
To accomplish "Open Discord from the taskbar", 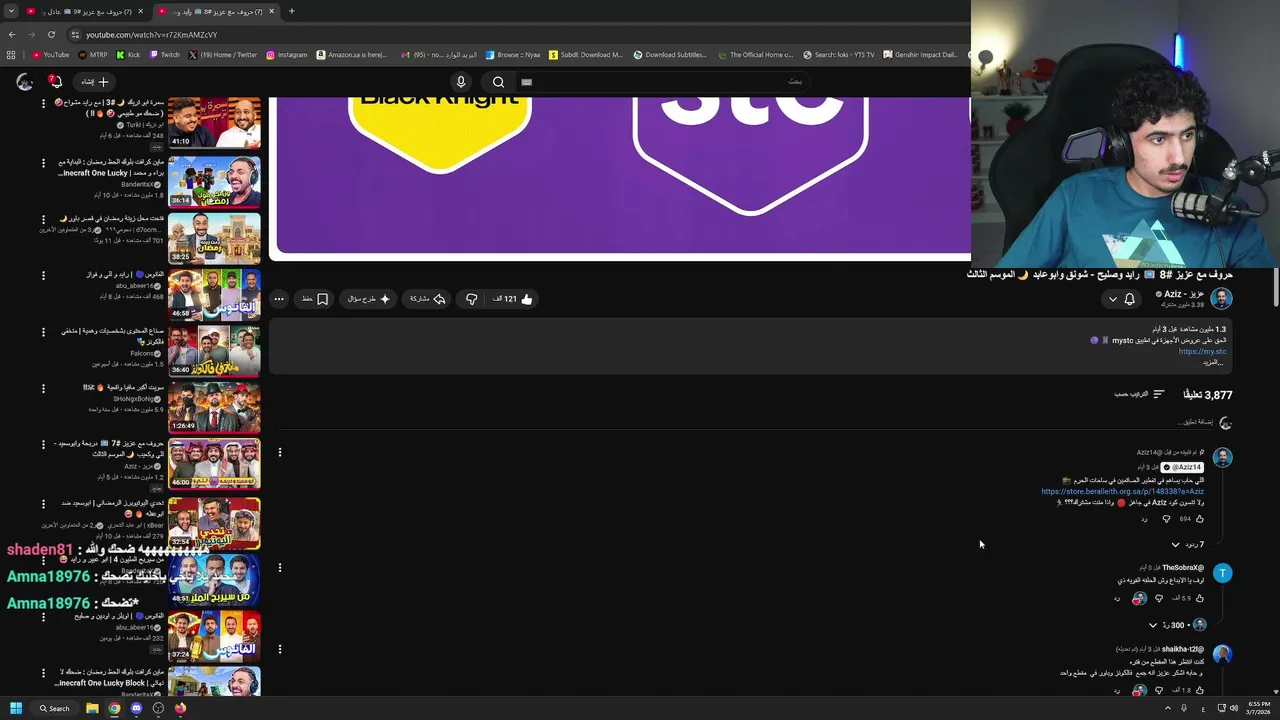I will point(136,708).
